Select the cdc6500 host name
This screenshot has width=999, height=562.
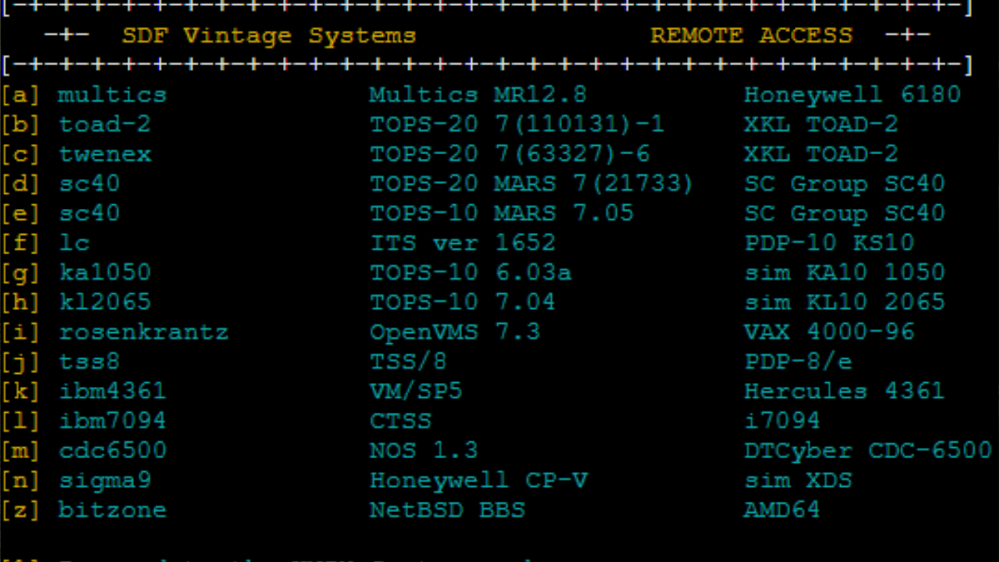coord(112,450)
